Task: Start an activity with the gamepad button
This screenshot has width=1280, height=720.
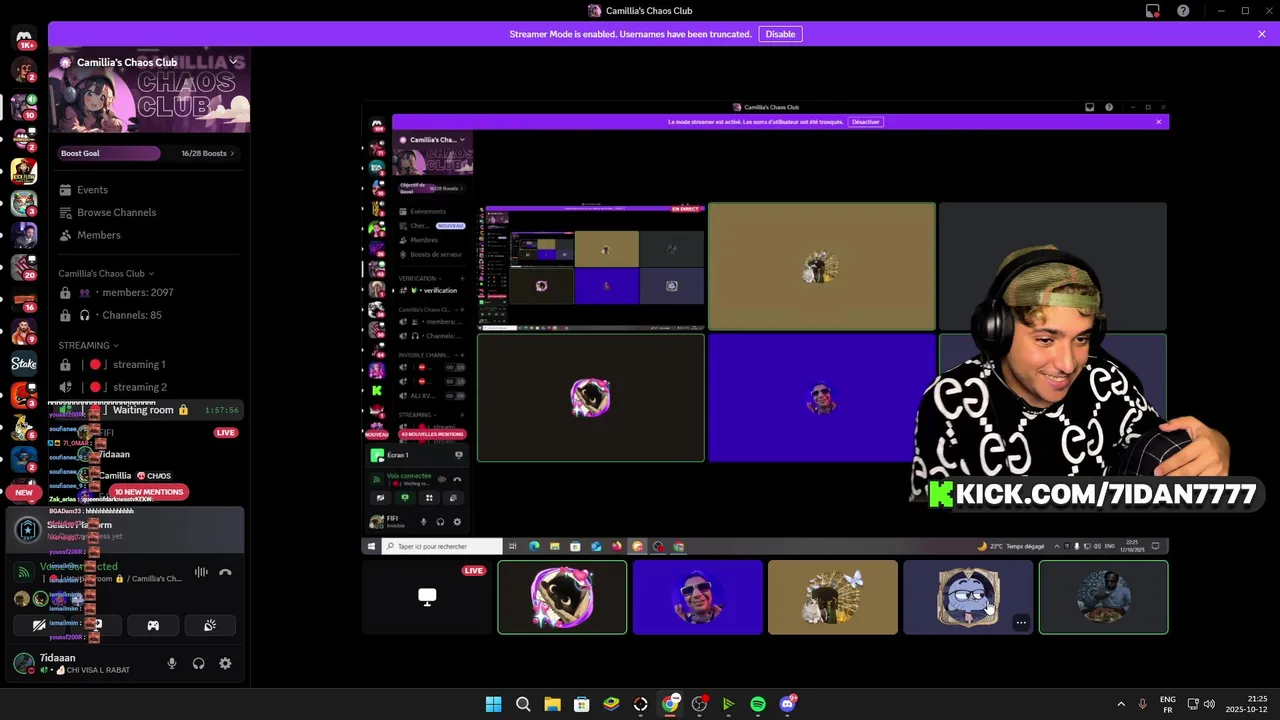Action: [x=153, y=625]
